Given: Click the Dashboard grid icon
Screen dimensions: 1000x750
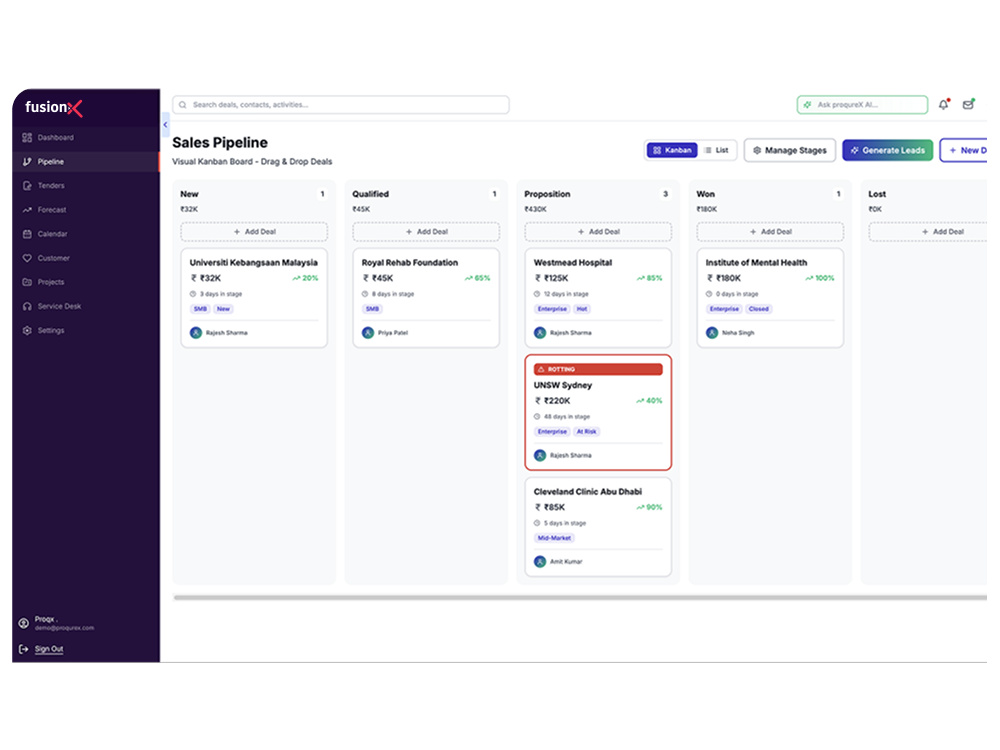Looking at the screenshot, I should click(x=27, y=138).
